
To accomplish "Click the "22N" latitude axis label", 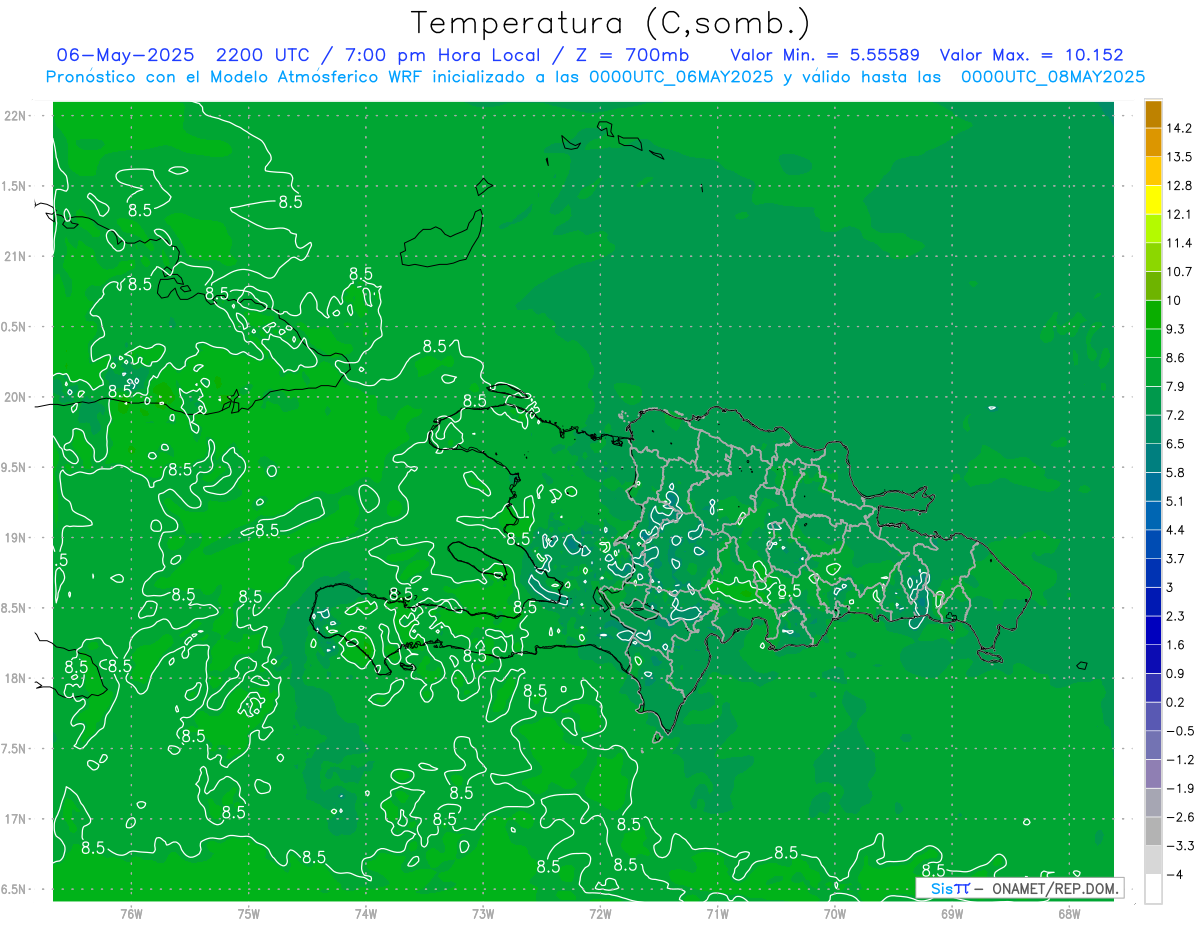I will pyautogui.click(x=15, y=116).
